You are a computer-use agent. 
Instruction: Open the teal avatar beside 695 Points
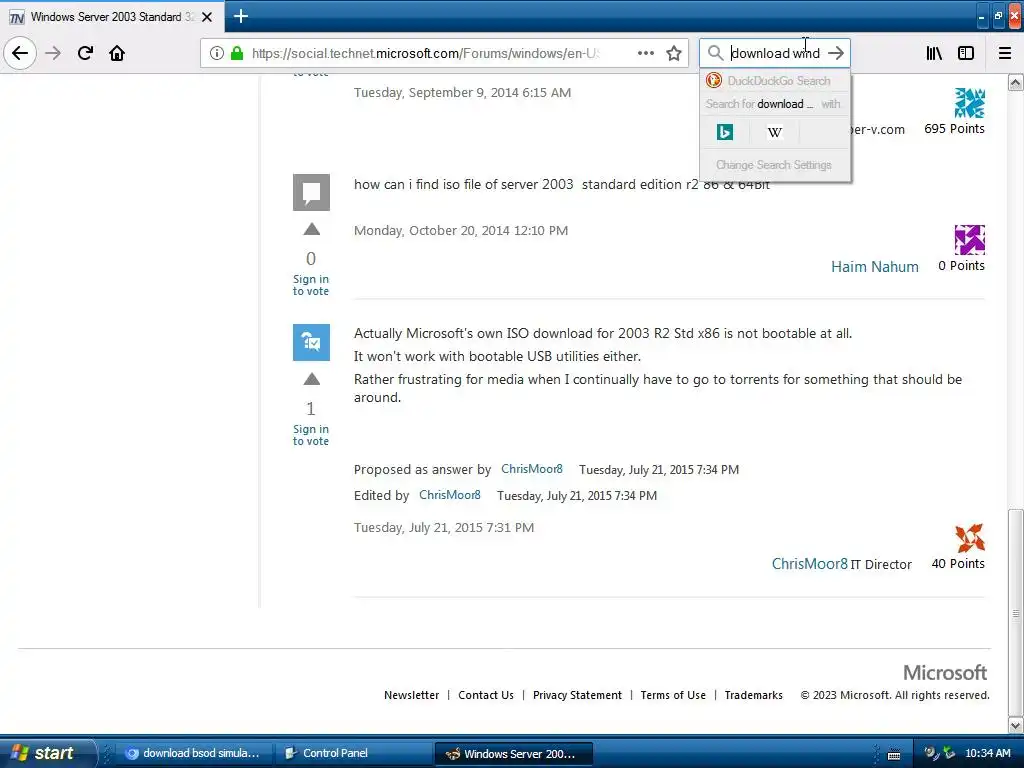point(970,103)
